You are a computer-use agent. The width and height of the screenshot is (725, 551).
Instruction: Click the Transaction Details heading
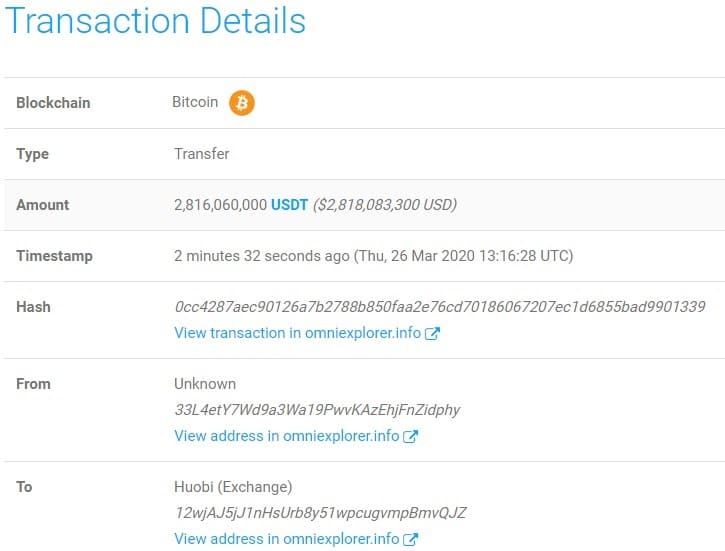coord(156,22)
